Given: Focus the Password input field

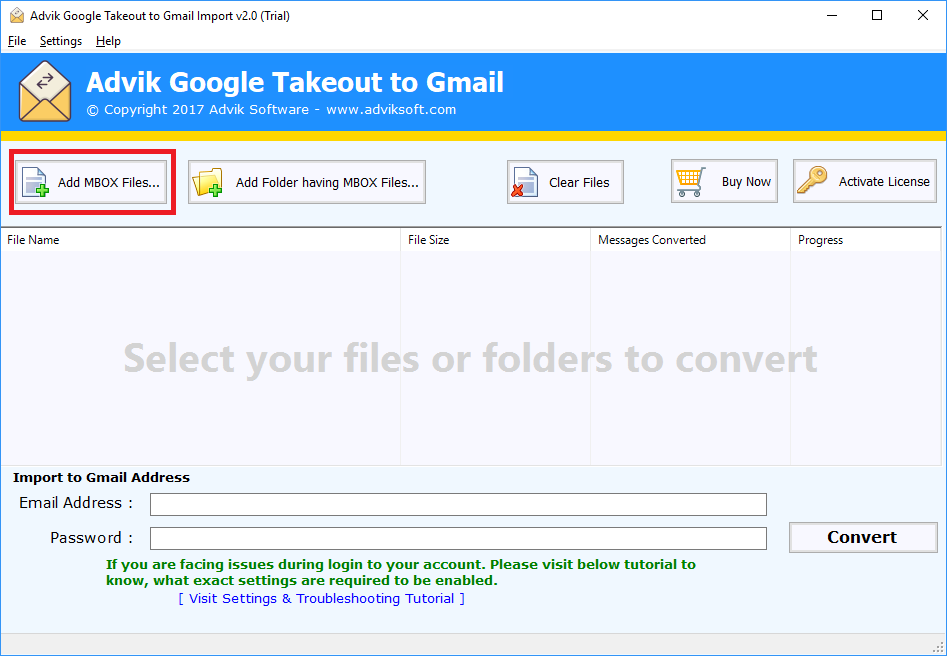Looking at the screenshot, I should tap(458, 538).
